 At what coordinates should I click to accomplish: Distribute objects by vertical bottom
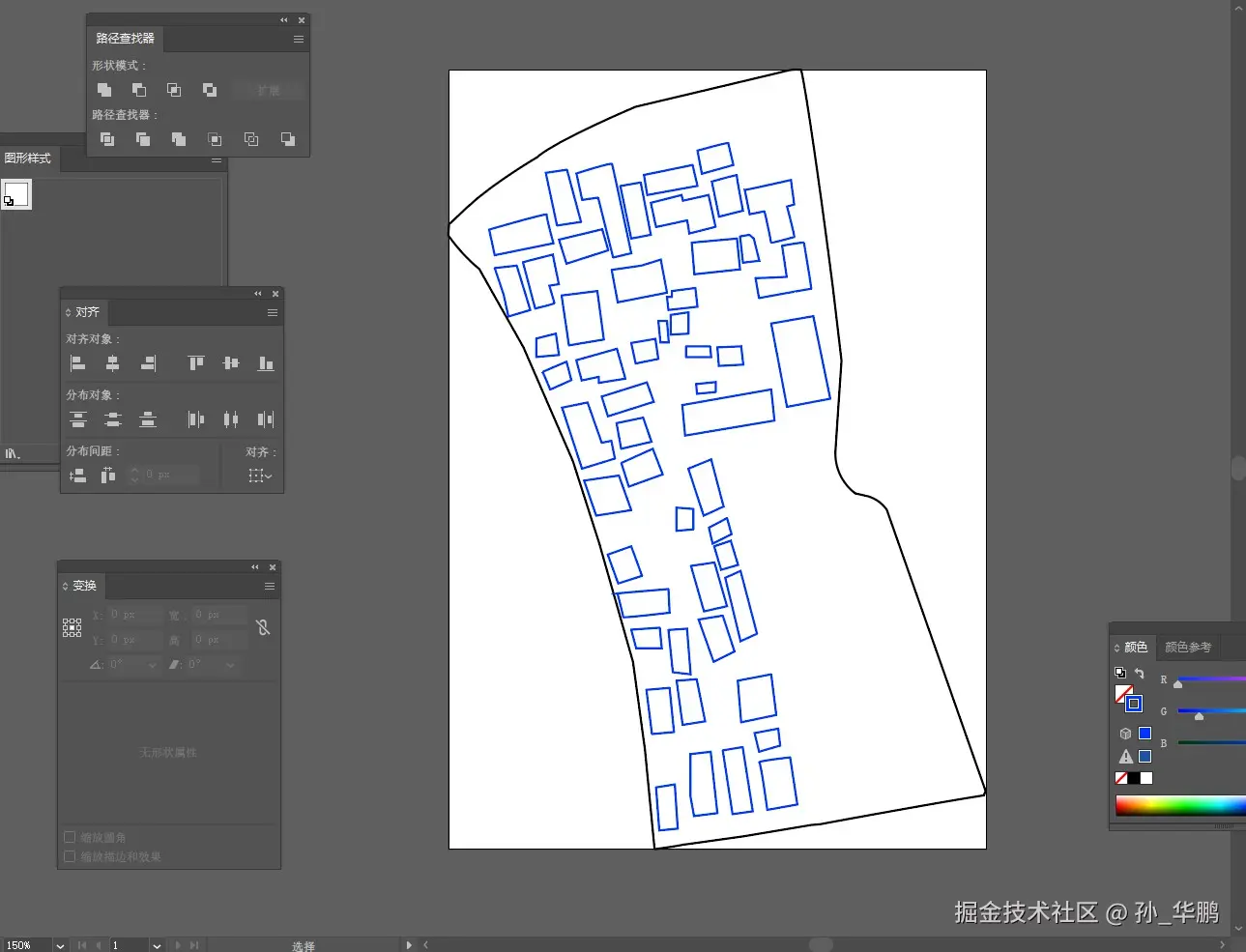[148, 419]
